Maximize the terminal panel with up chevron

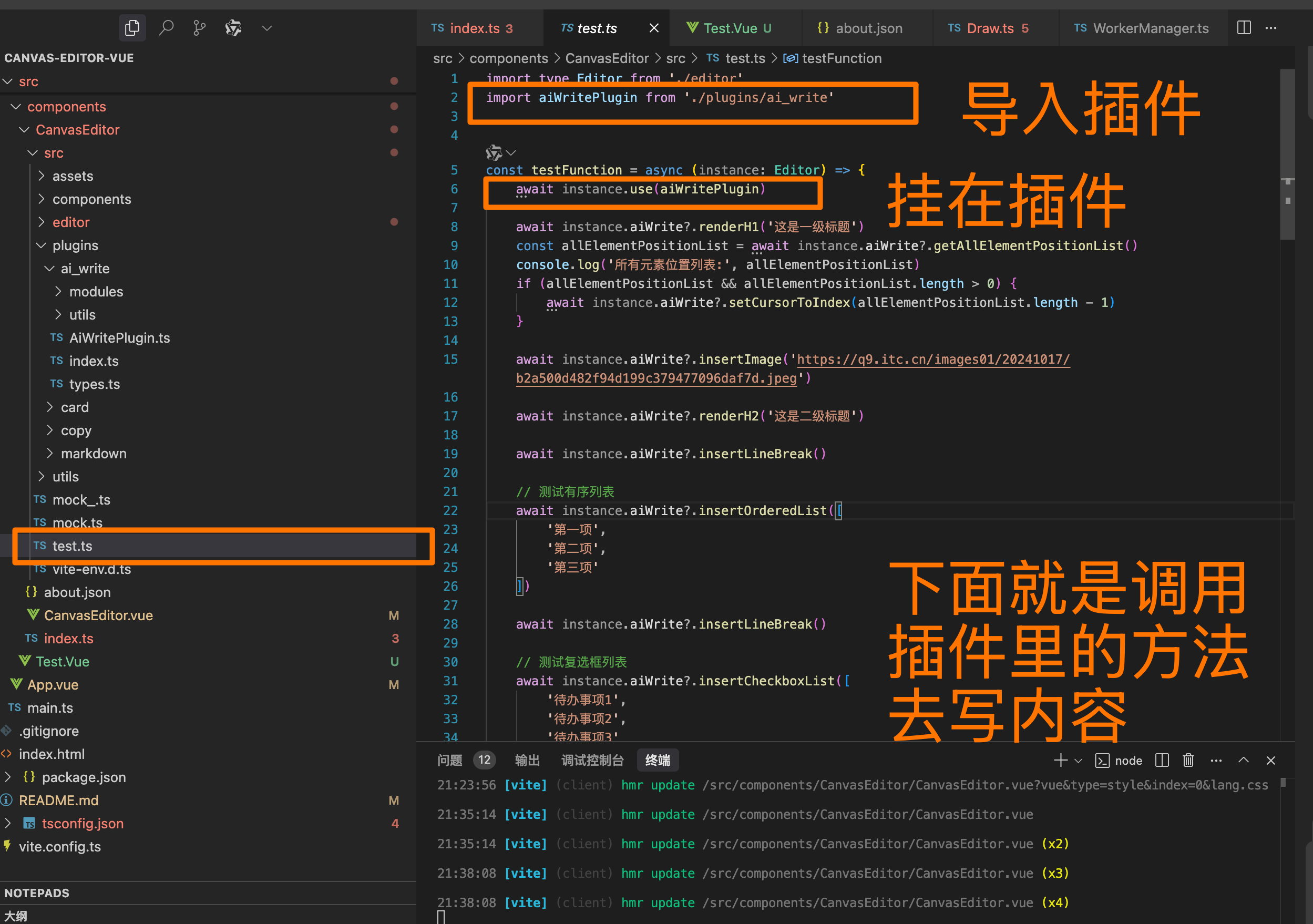pos(1243,760)
